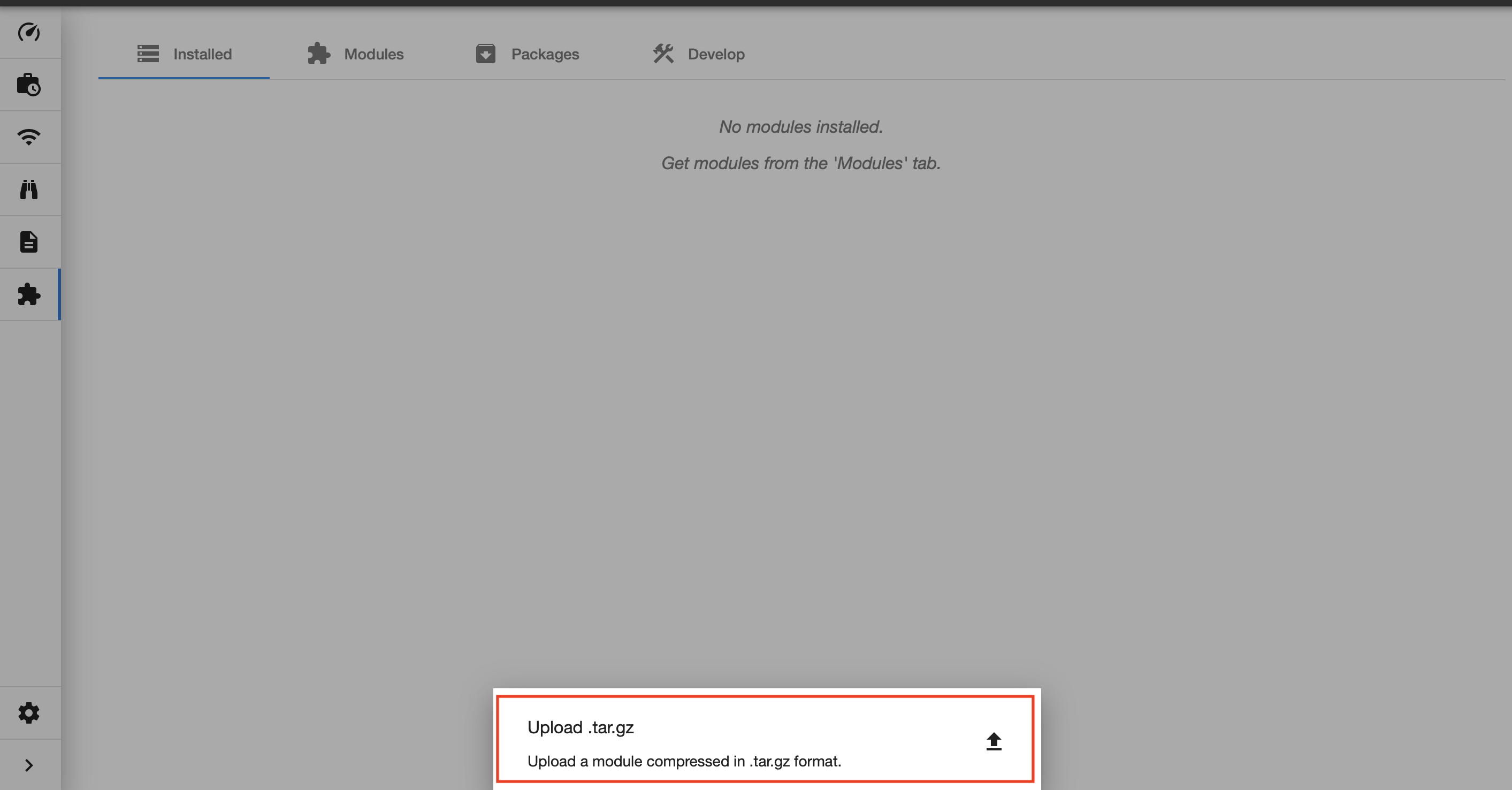Choose the Upload .tar.gz option title
Image resolution: width=1512 pixels, height=790 pixels.
pyautogui.click(x=581, y=727)
